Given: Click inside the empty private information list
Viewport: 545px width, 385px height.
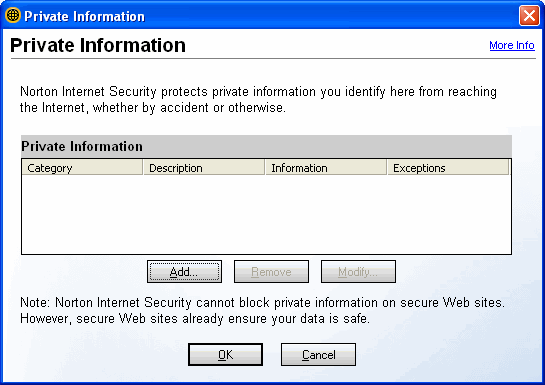Looking at the screenshot, I should (x=266, y=214).
